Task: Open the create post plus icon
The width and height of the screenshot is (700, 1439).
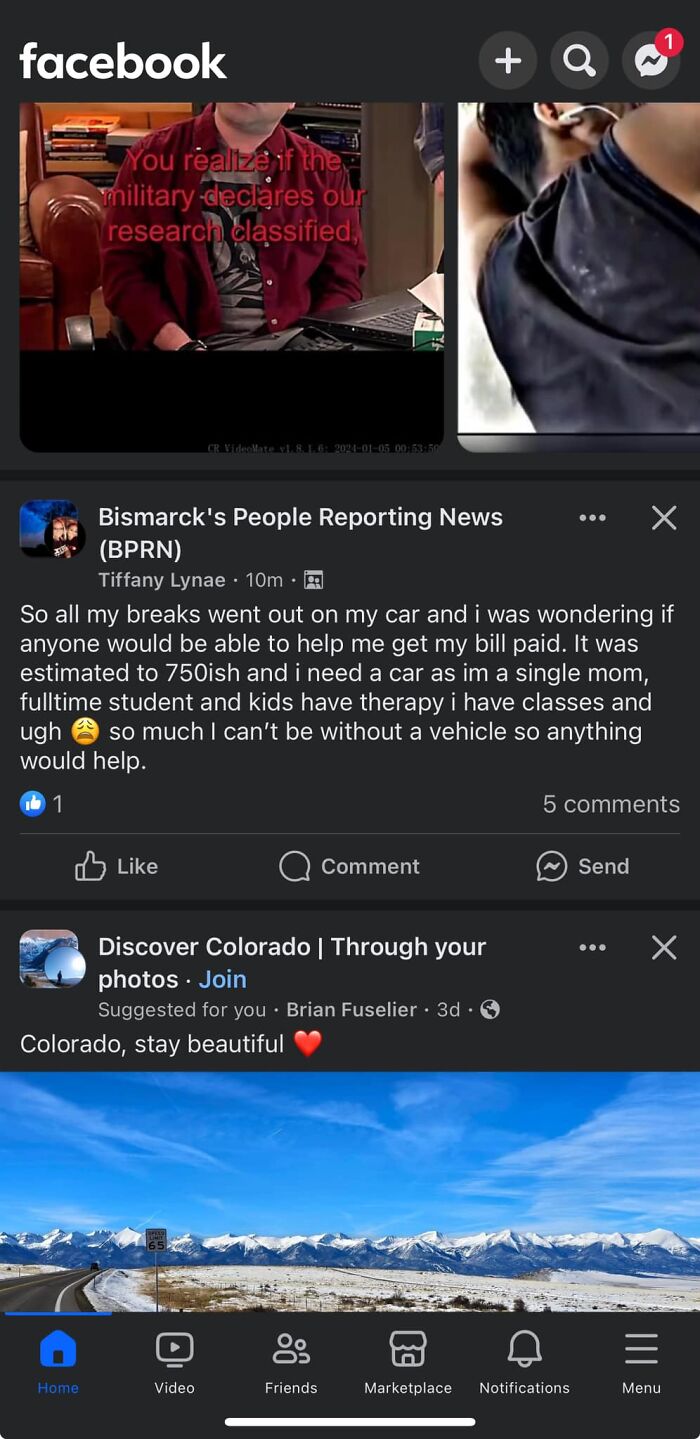Action: click(508, 61)
